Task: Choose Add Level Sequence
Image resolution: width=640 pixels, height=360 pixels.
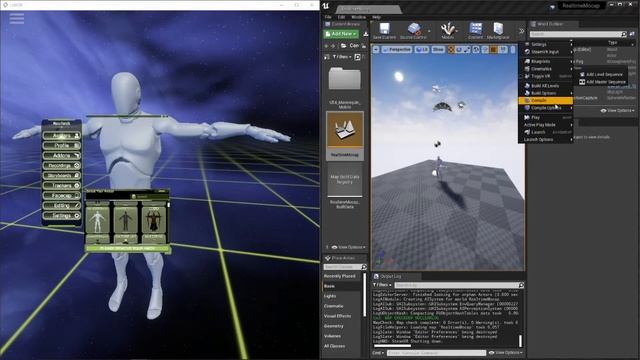Action: point(602,75)
